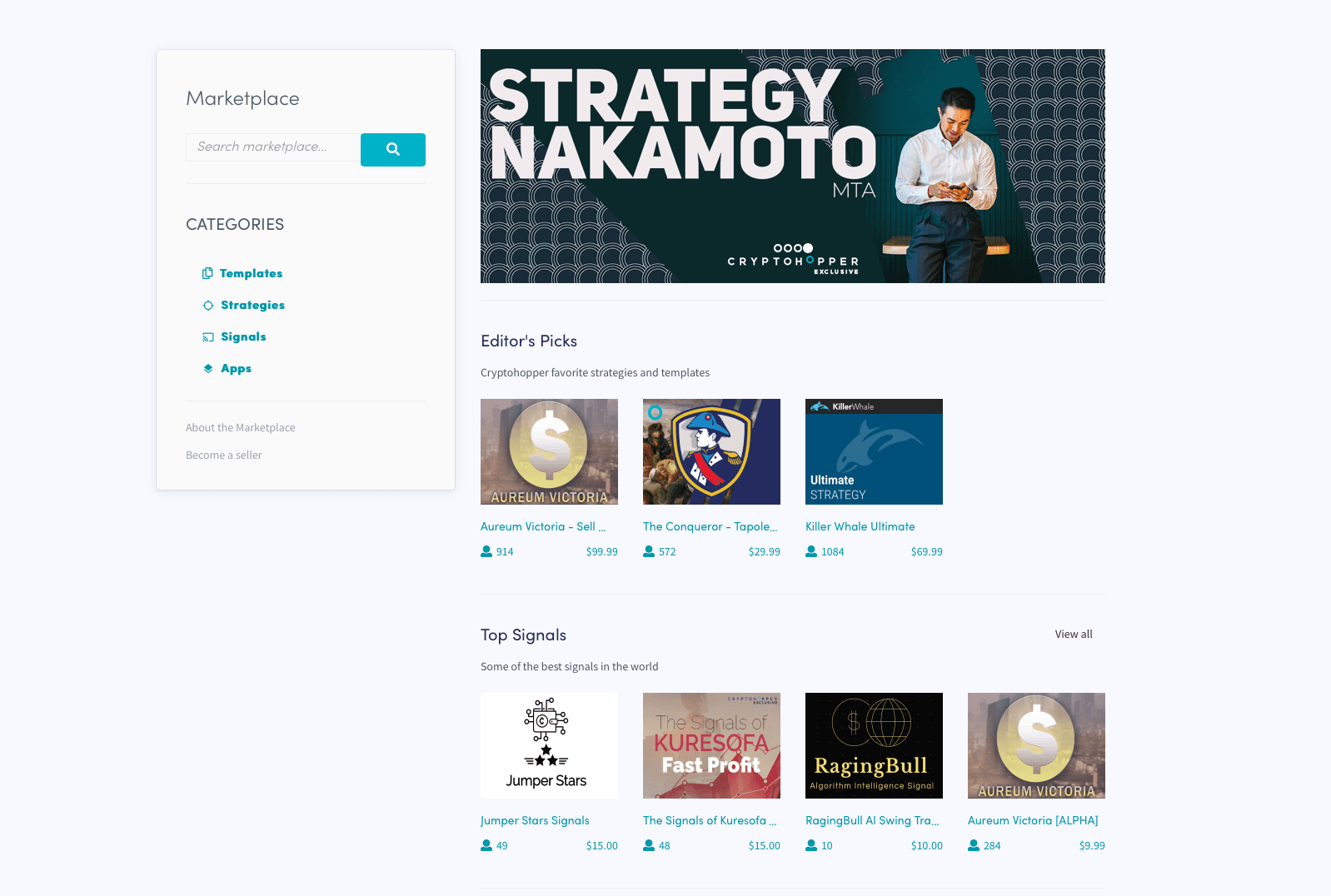Open the Strategy Nakamoto MTA banner

click(793, 166)
